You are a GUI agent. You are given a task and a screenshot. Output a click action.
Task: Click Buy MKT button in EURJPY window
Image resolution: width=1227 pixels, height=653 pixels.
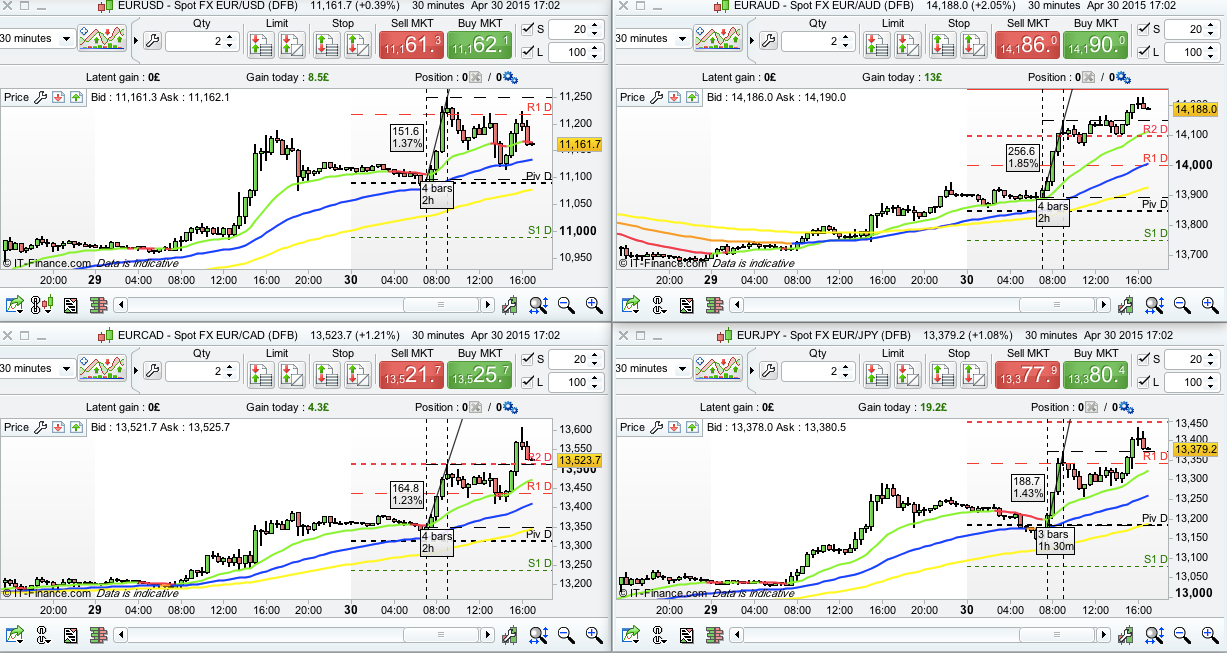(1095, 375)
